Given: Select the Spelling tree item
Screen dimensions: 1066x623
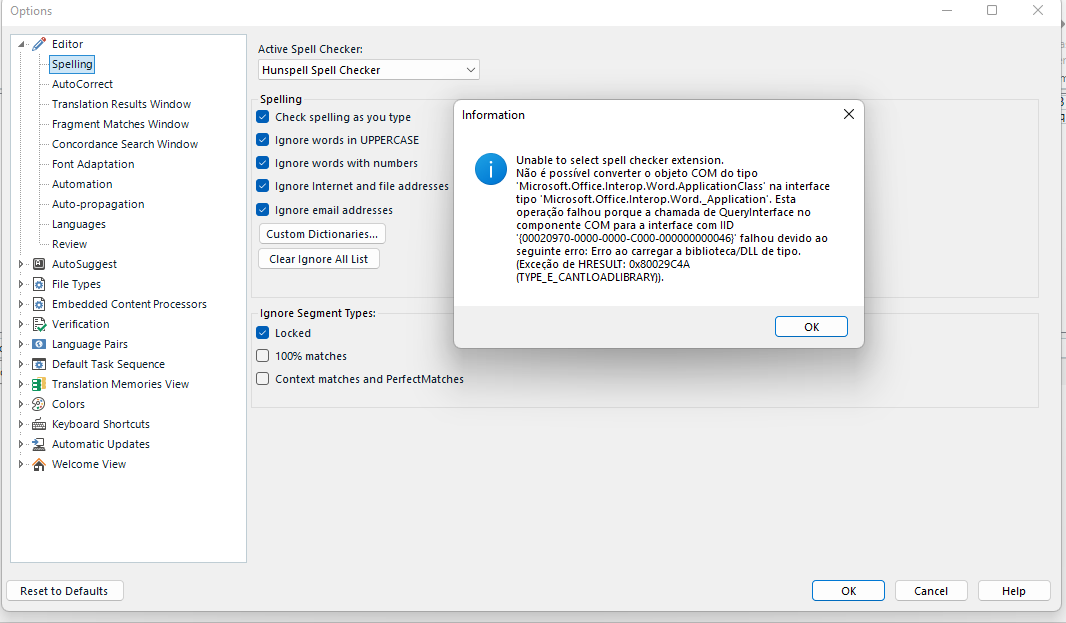Looking at the screenshot, I should 72,64.
